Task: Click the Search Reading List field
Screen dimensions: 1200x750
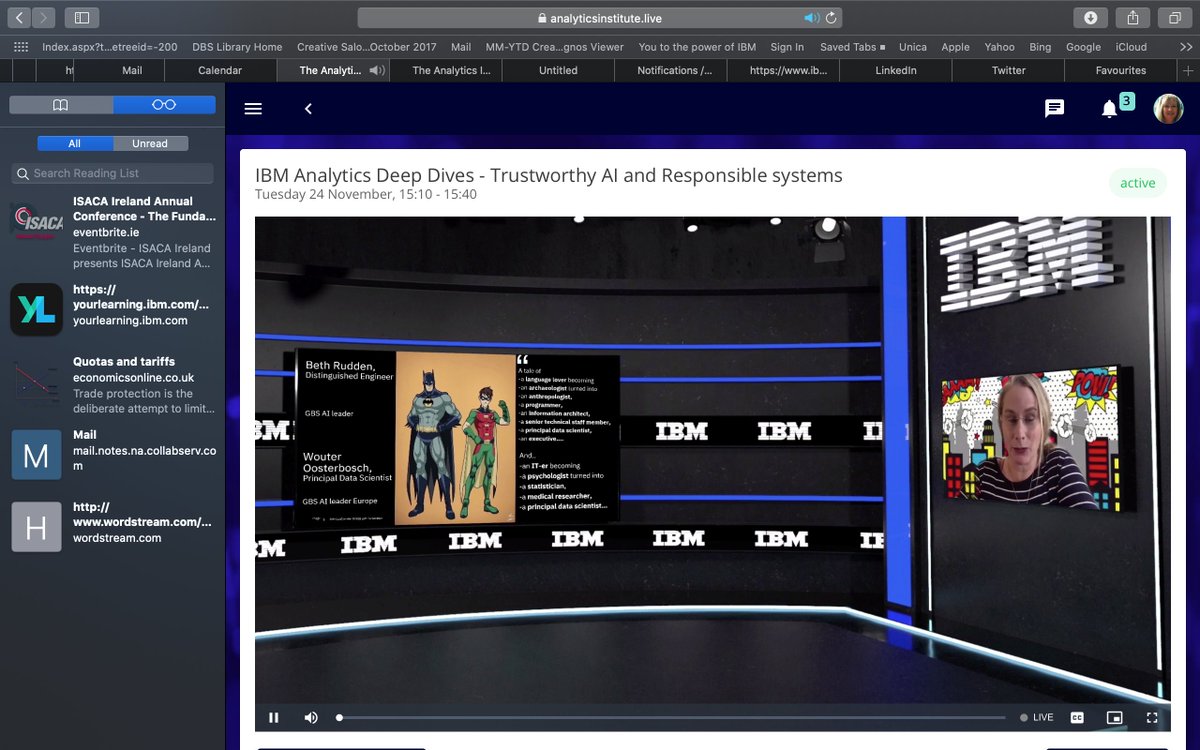Action: click(x=112, y=173)
